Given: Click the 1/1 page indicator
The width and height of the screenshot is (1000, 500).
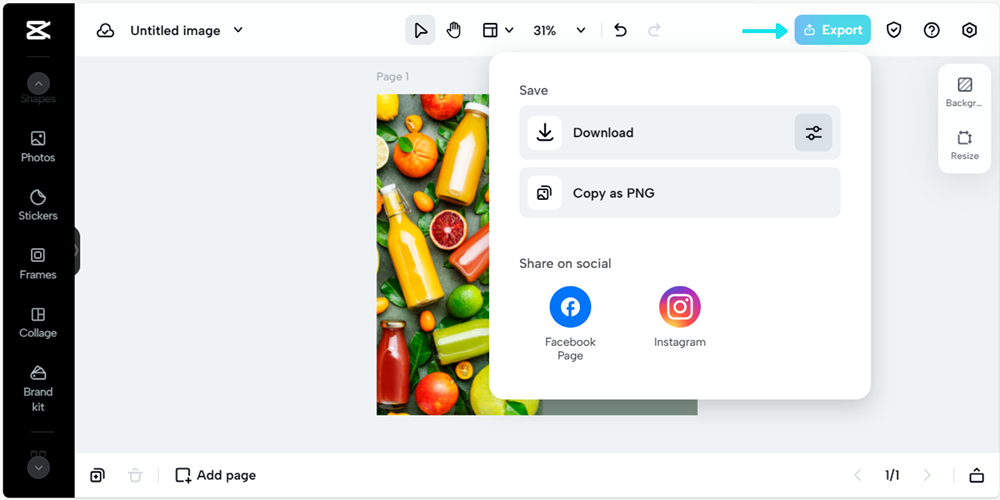Looking at the screenshot, I should click(x=892, y=475).
